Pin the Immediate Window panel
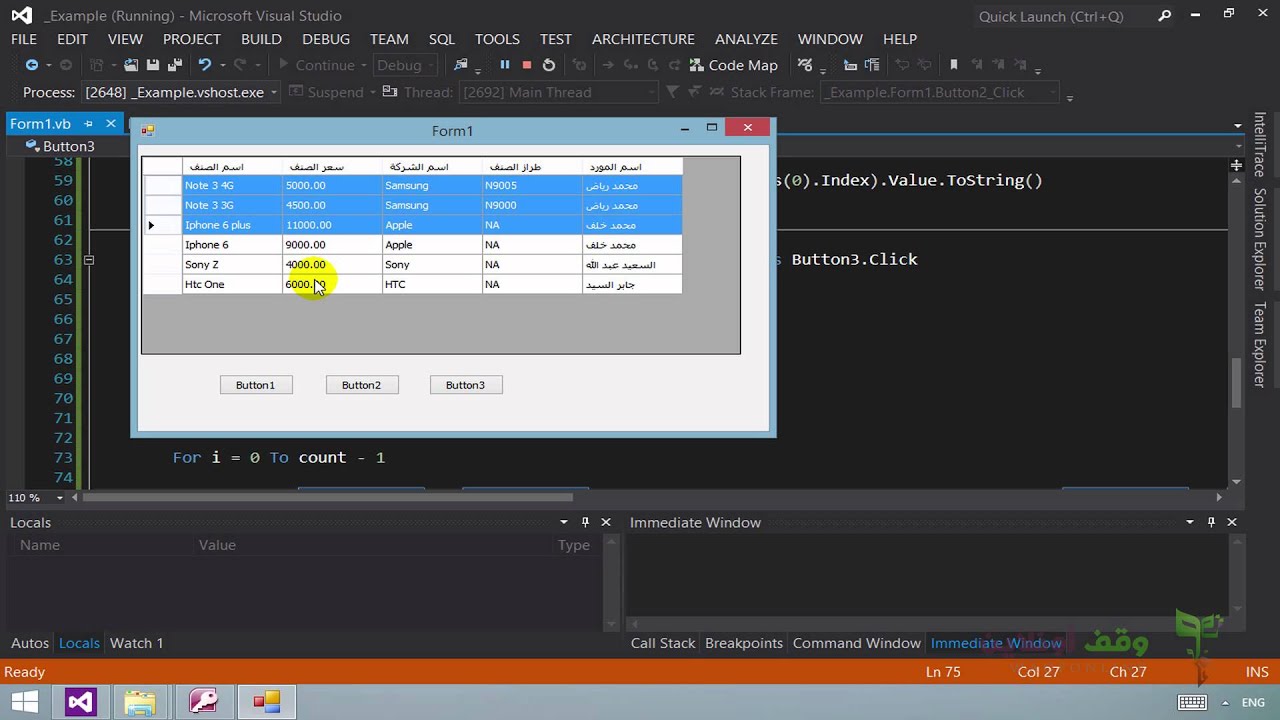1280x720 pixels. point(1212,522)
